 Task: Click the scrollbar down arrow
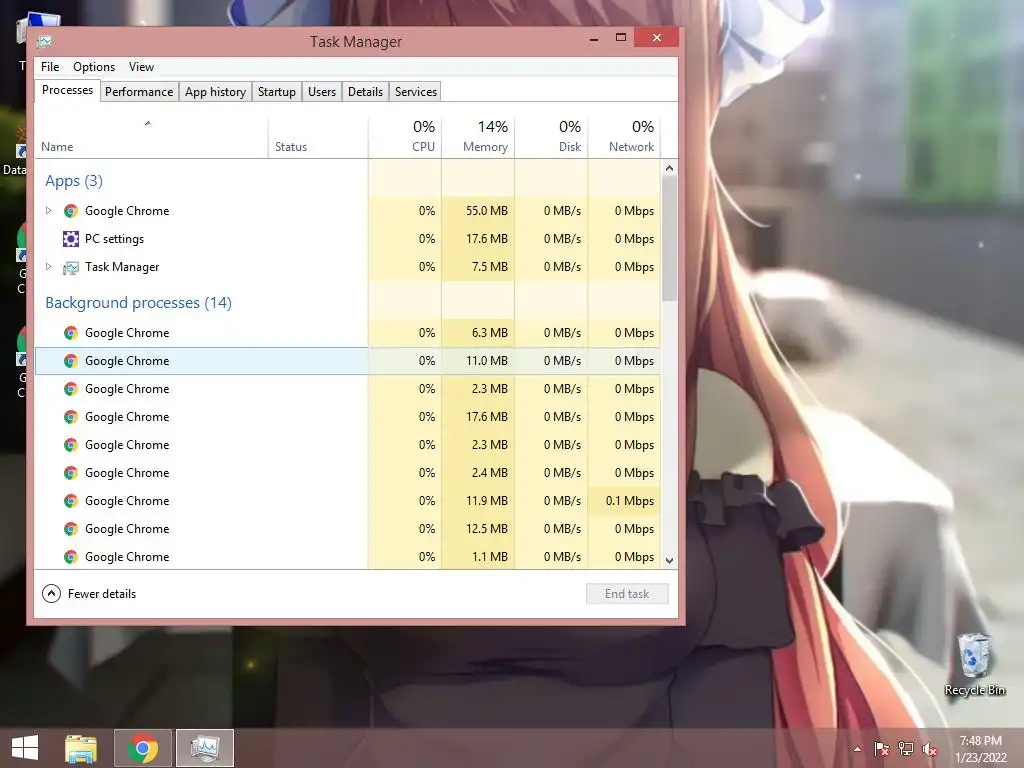tap(669, 560)
